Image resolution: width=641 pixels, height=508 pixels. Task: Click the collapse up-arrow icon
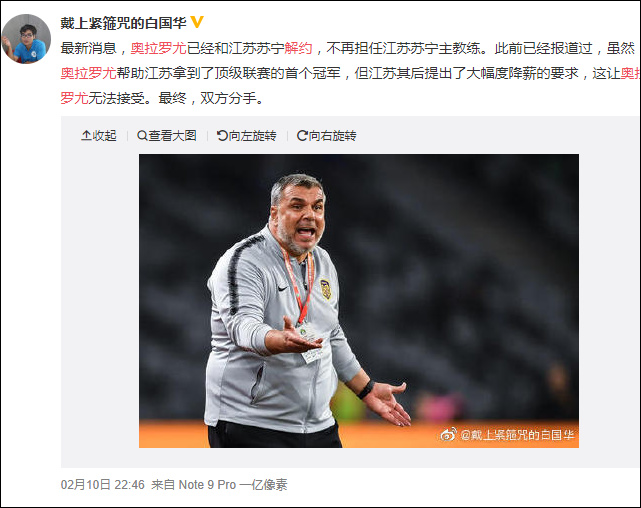[86, 135]
